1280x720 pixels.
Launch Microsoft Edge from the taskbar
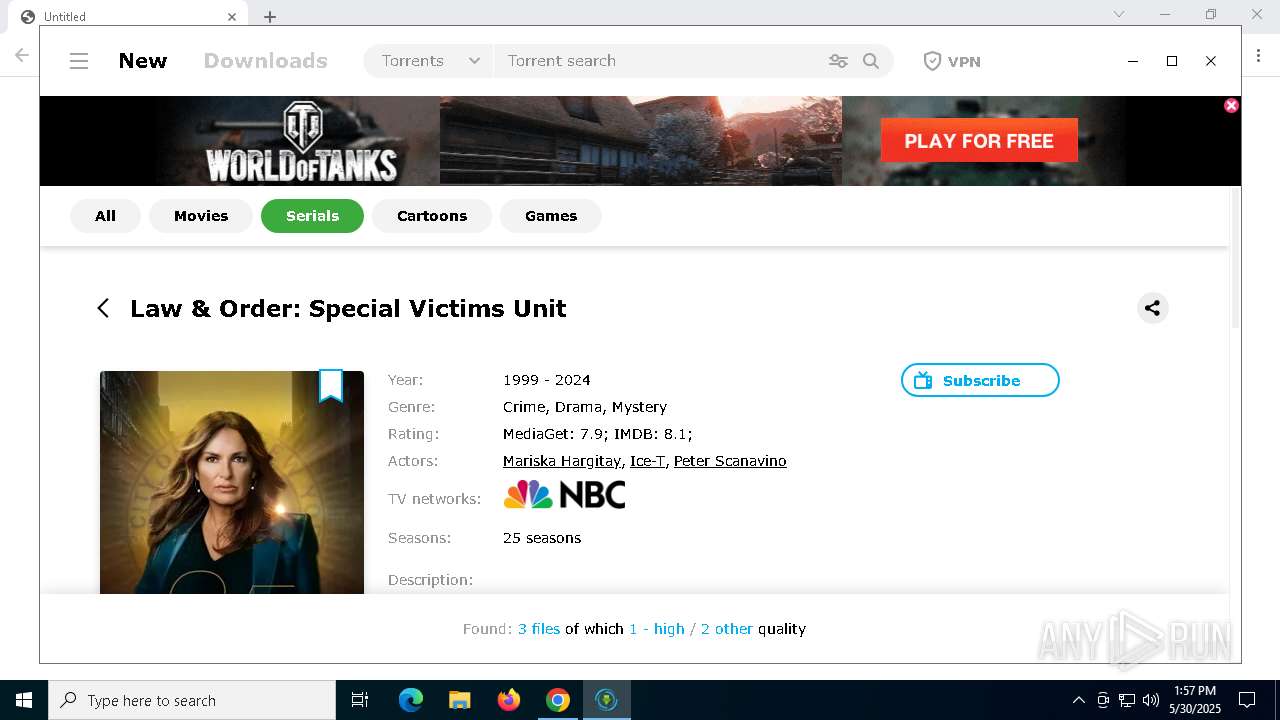[x=411, y=700]
